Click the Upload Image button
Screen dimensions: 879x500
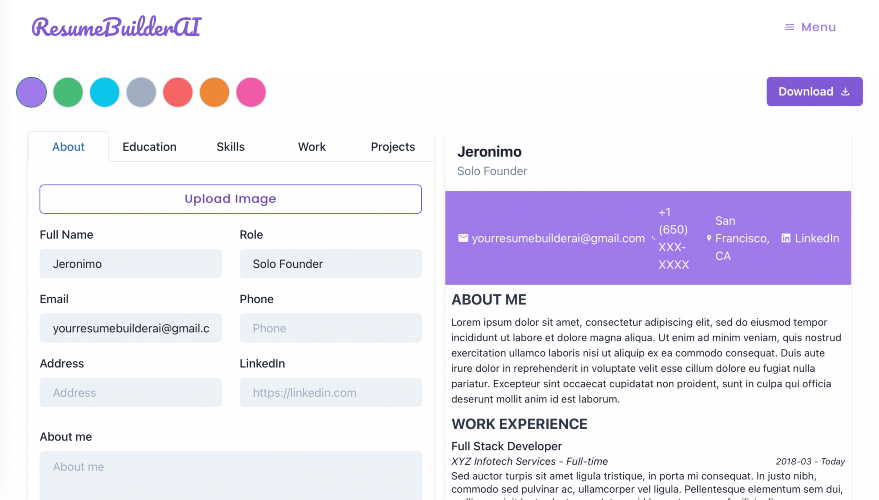230,199
